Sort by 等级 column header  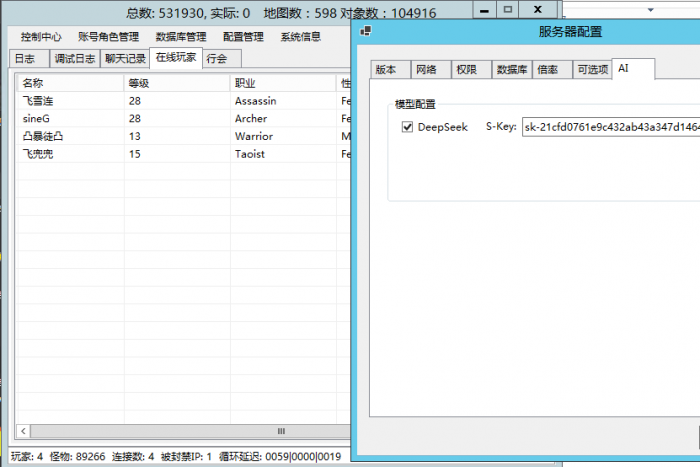176,83
